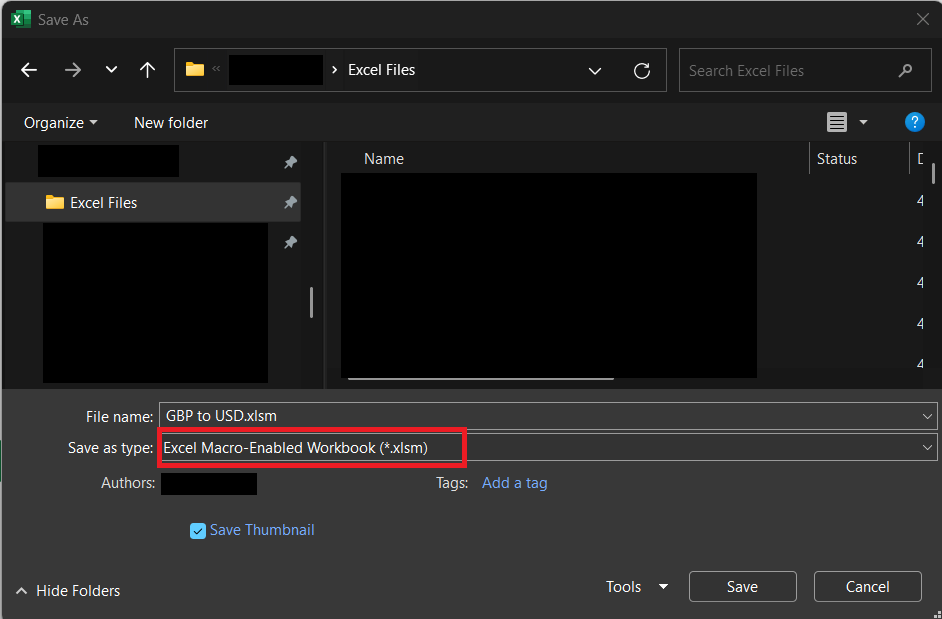Open the File name dropdown arrow
The height and width of the screenshot is (619, 942).
click(x=927, y=416)
